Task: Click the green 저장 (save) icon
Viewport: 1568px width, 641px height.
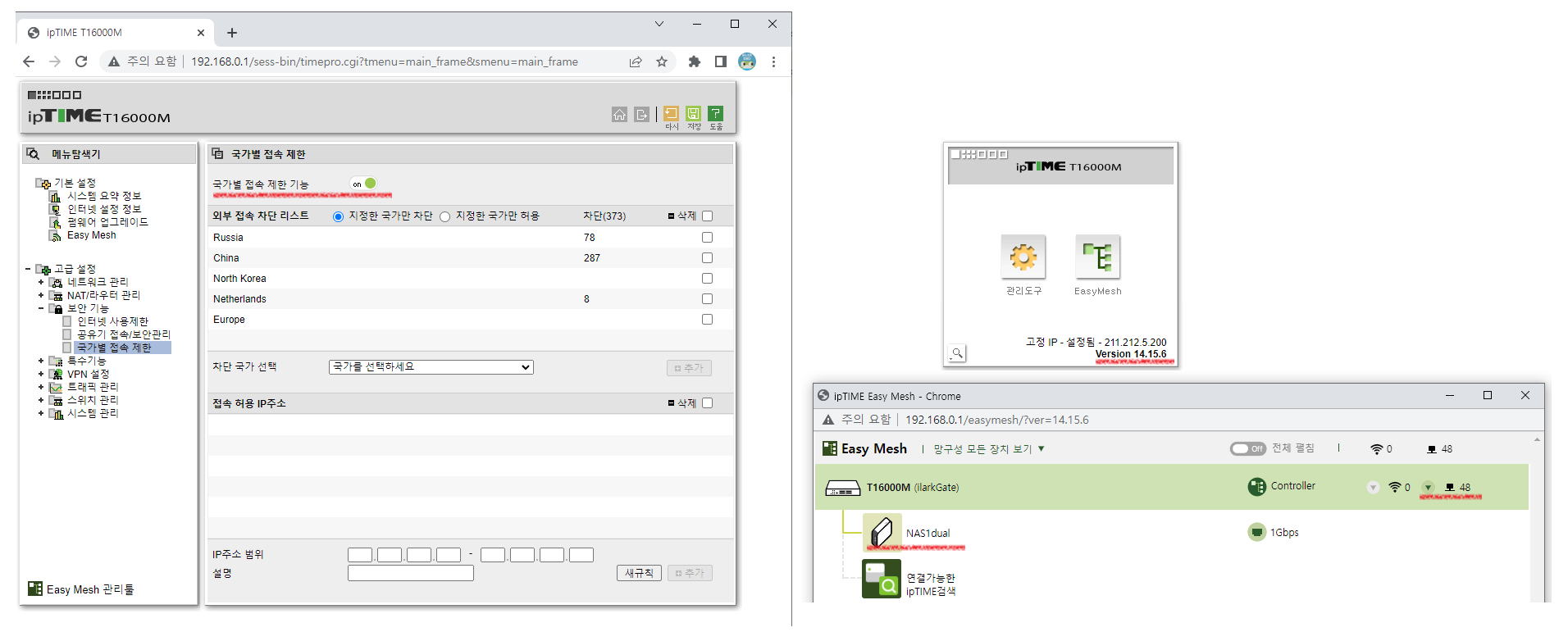Action: [694, 114]
